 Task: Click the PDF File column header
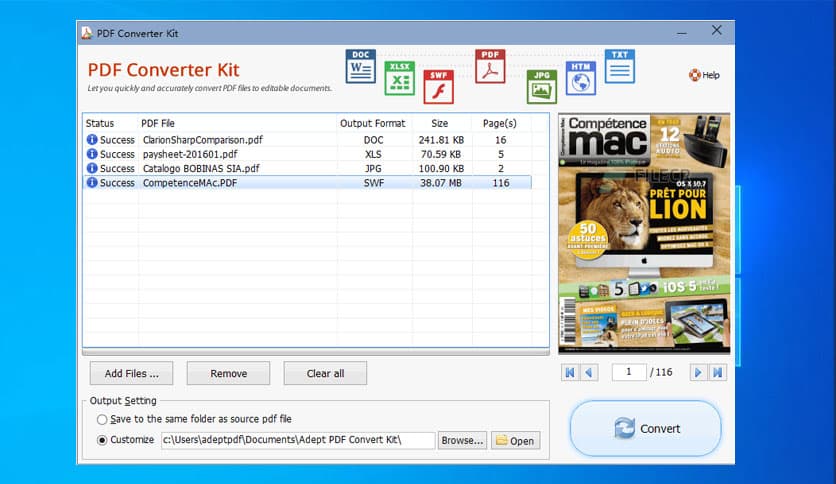(x=158, y=123)
